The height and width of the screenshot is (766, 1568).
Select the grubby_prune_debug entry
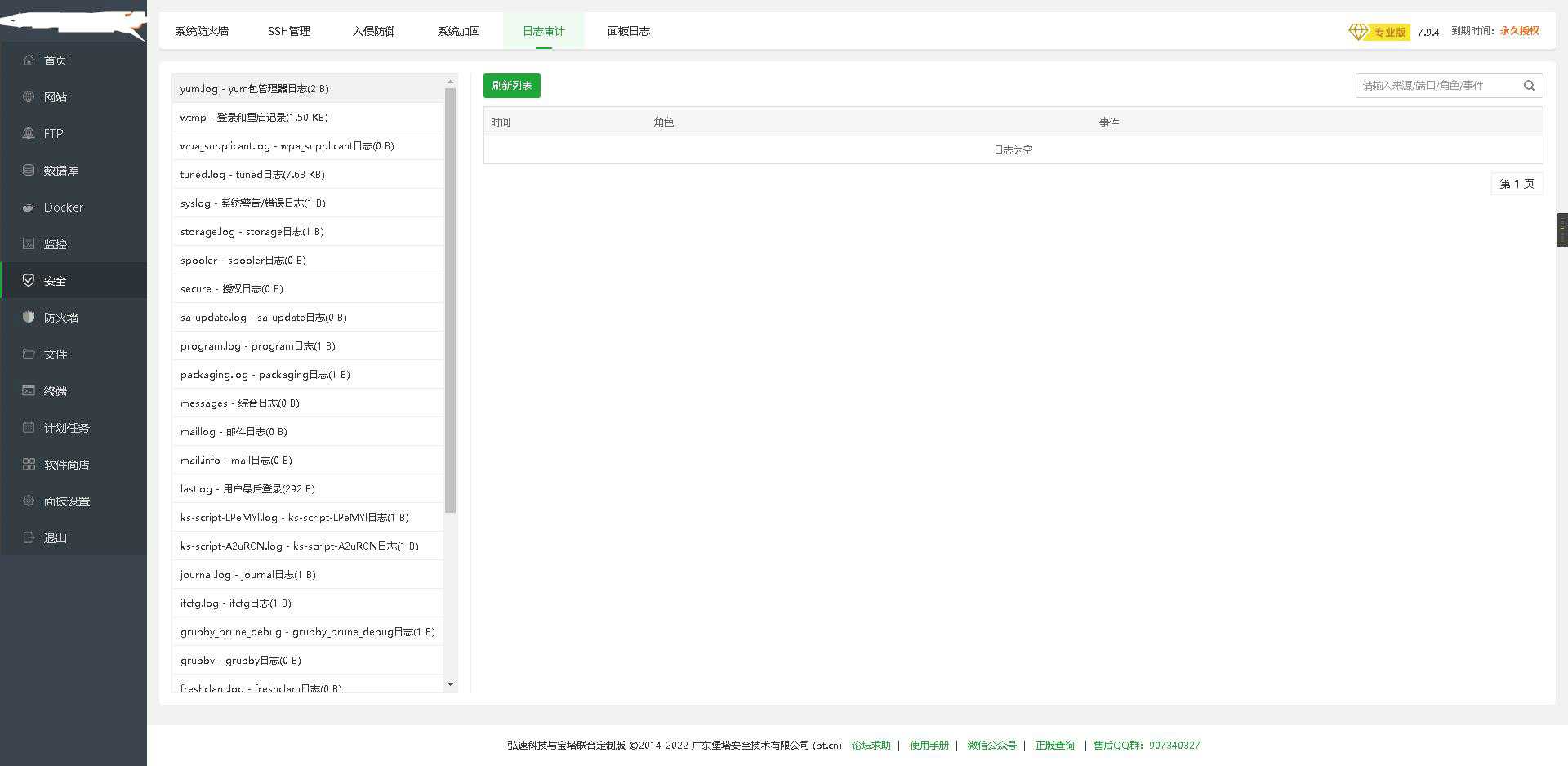tap(308, 631)
